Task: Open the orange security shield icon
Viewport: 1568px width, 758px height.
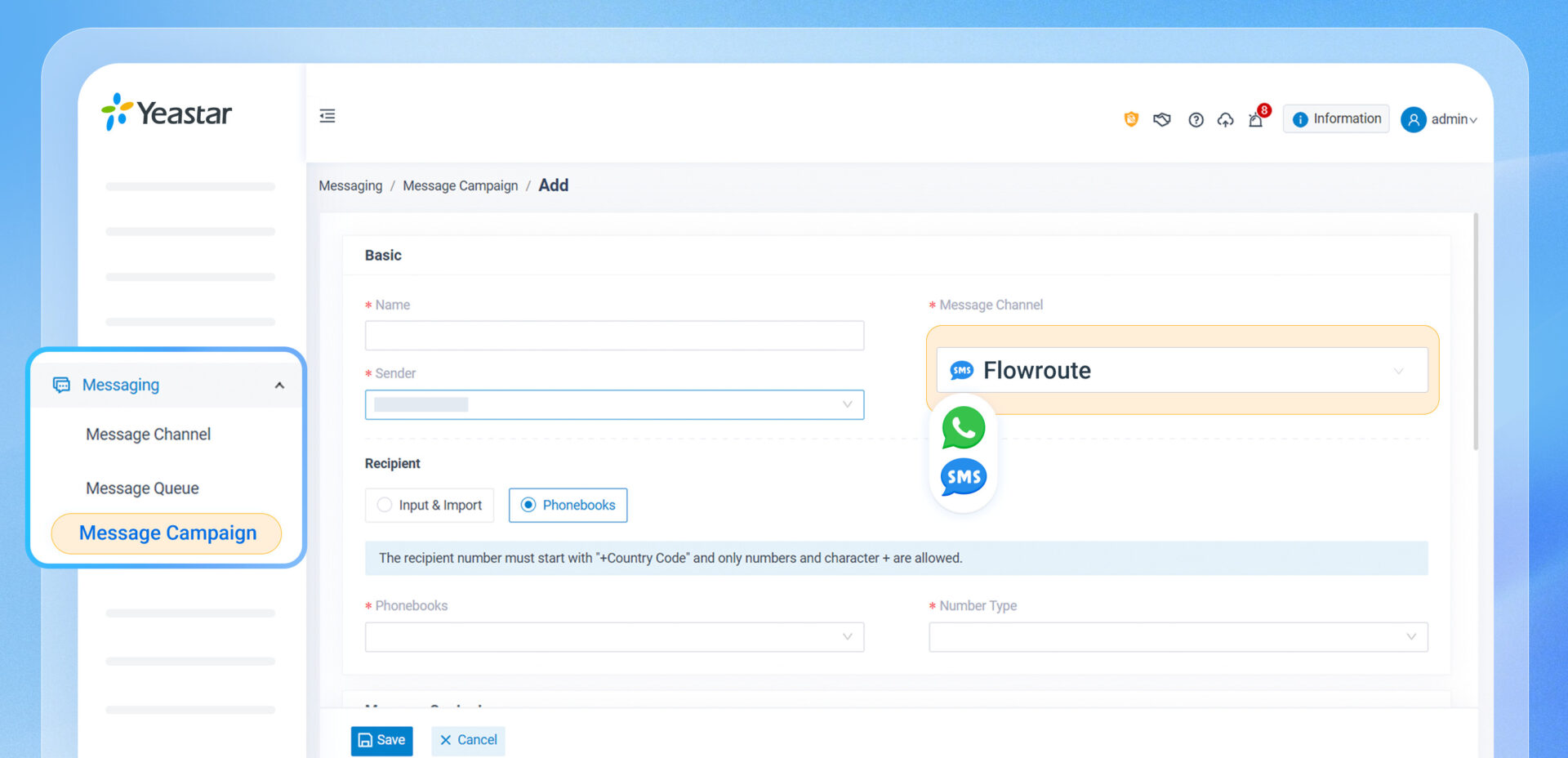Action: (x=1131, y=119)
